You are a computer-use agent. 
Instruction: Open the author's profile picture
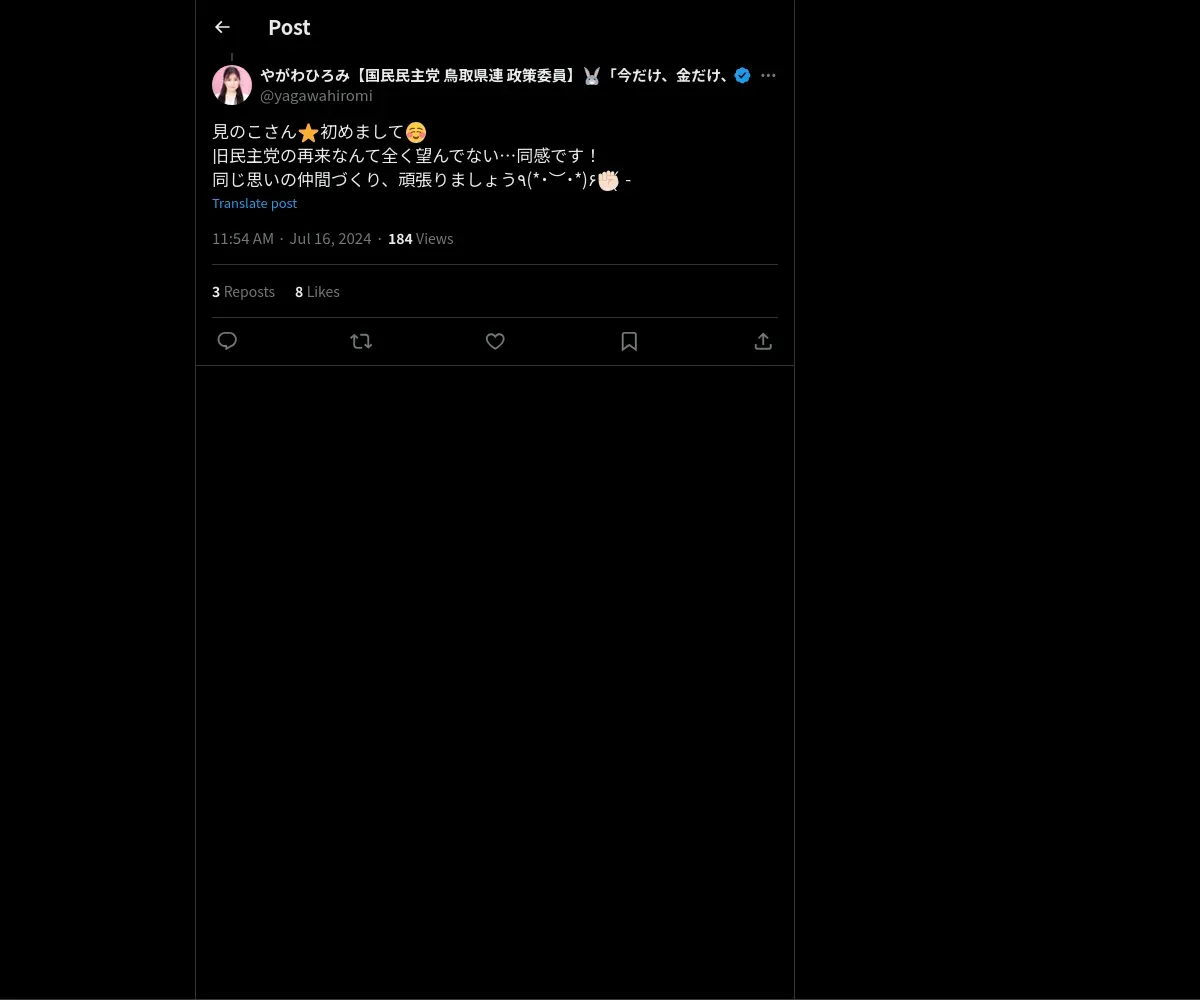click(x=232, y=85)
